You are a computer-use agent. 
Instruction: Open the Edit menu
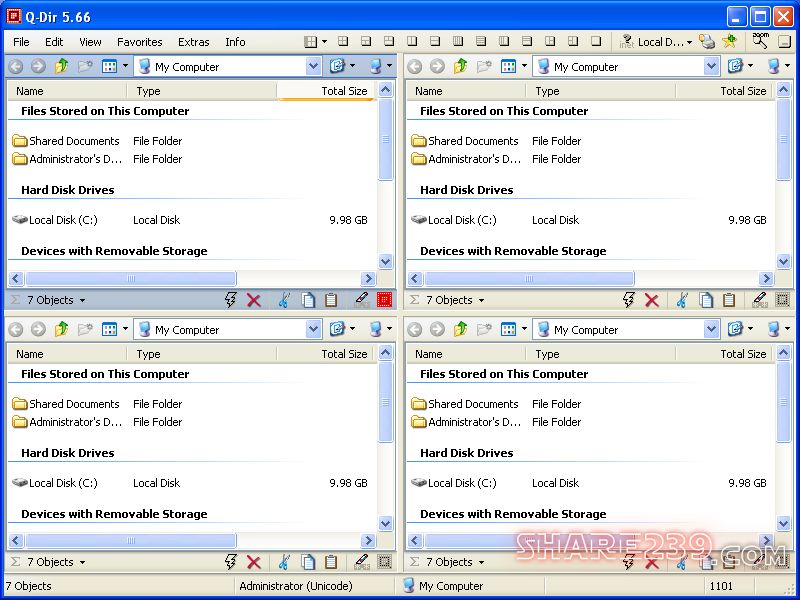54,42
